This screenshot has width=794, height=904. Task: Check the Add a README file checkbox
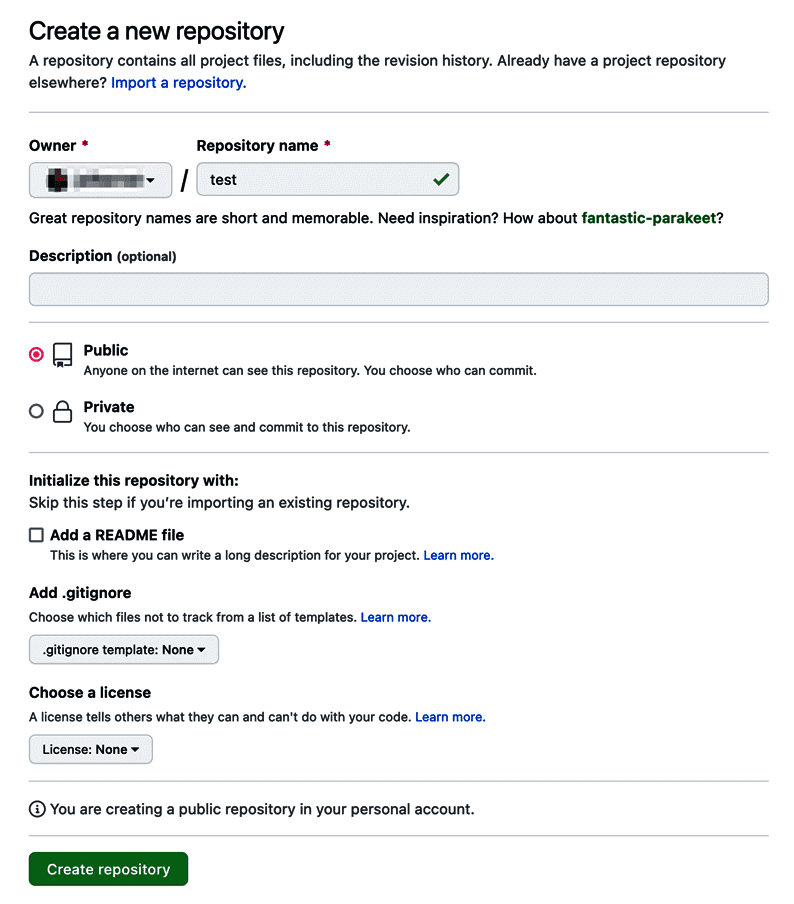coord(37,534)
